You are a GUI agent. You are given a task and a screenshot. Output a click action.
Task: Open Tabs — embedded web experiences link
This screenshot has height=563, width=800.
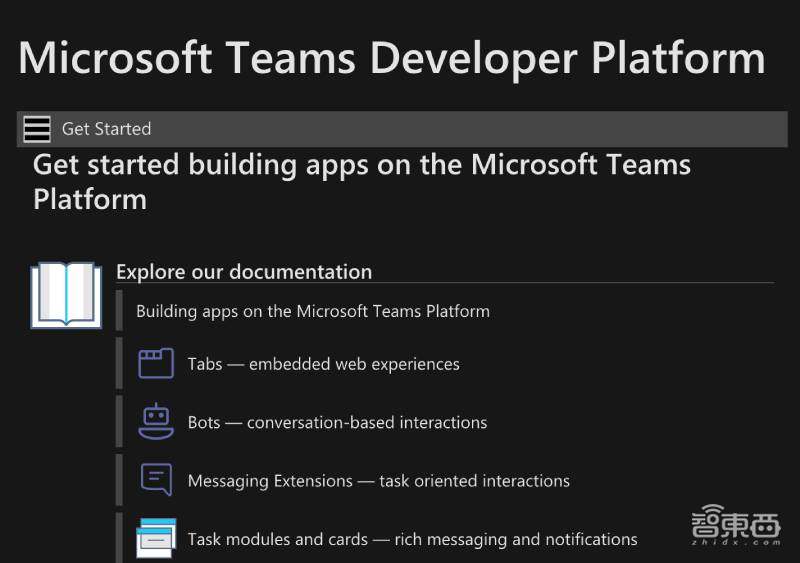[323, 364]
